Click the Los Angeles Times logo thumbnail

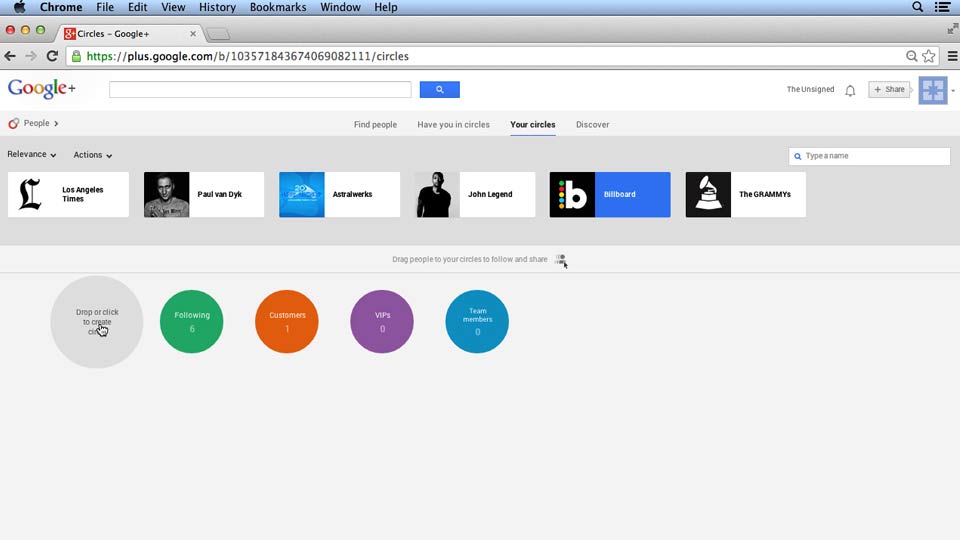coord(30,195)
